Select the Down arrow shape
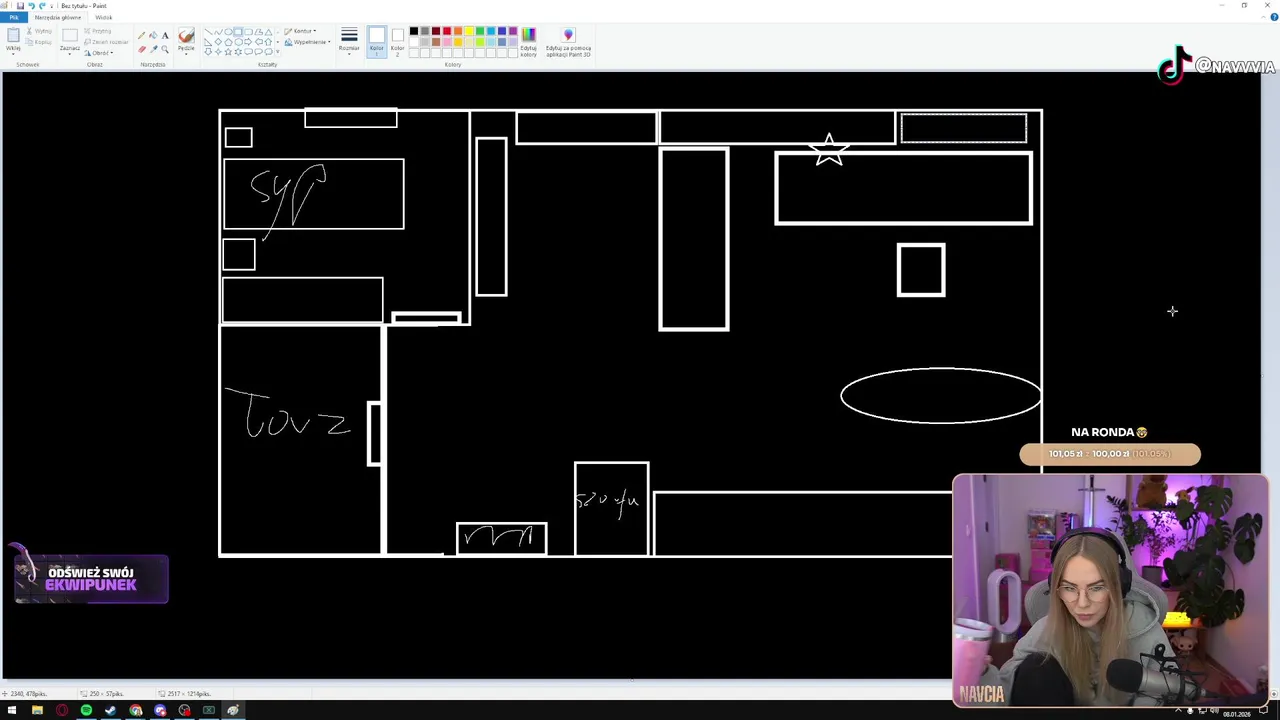The width and height of the screenshot is (1280, 720). [208, 52]
